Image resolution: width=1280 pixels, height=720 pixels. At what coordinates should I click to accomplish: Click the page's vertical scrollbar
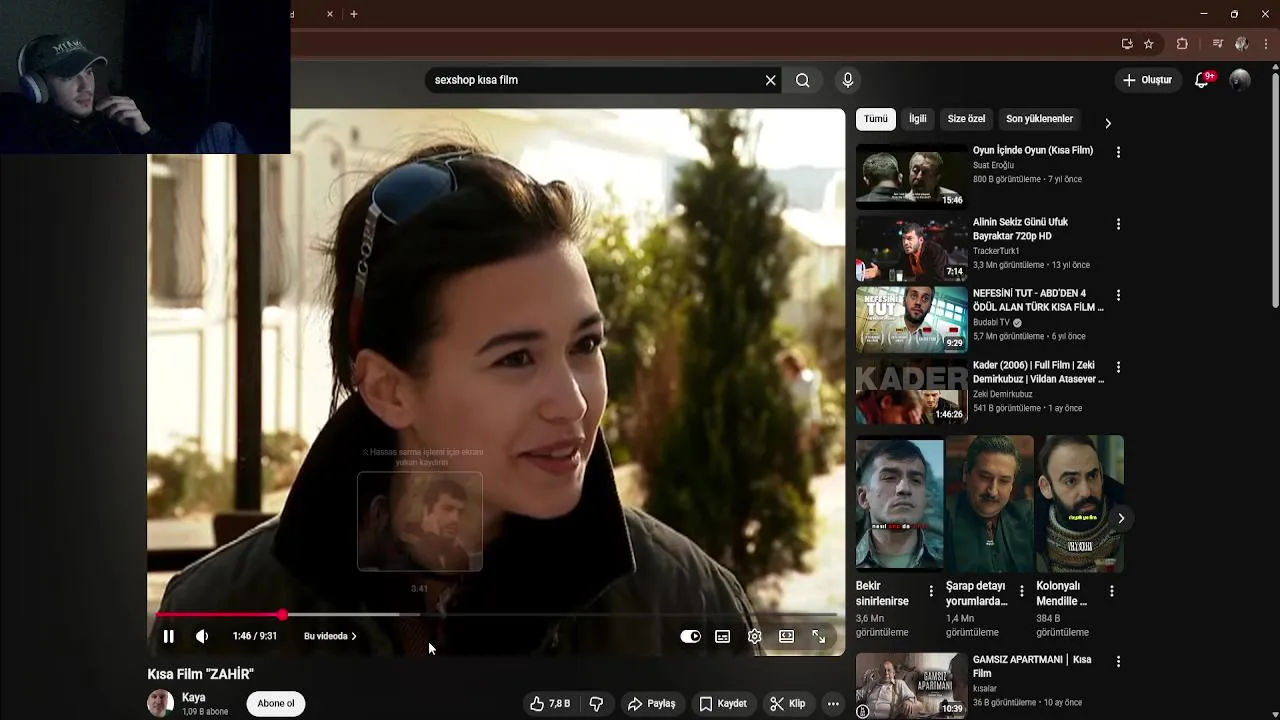tap(1275, 190)
